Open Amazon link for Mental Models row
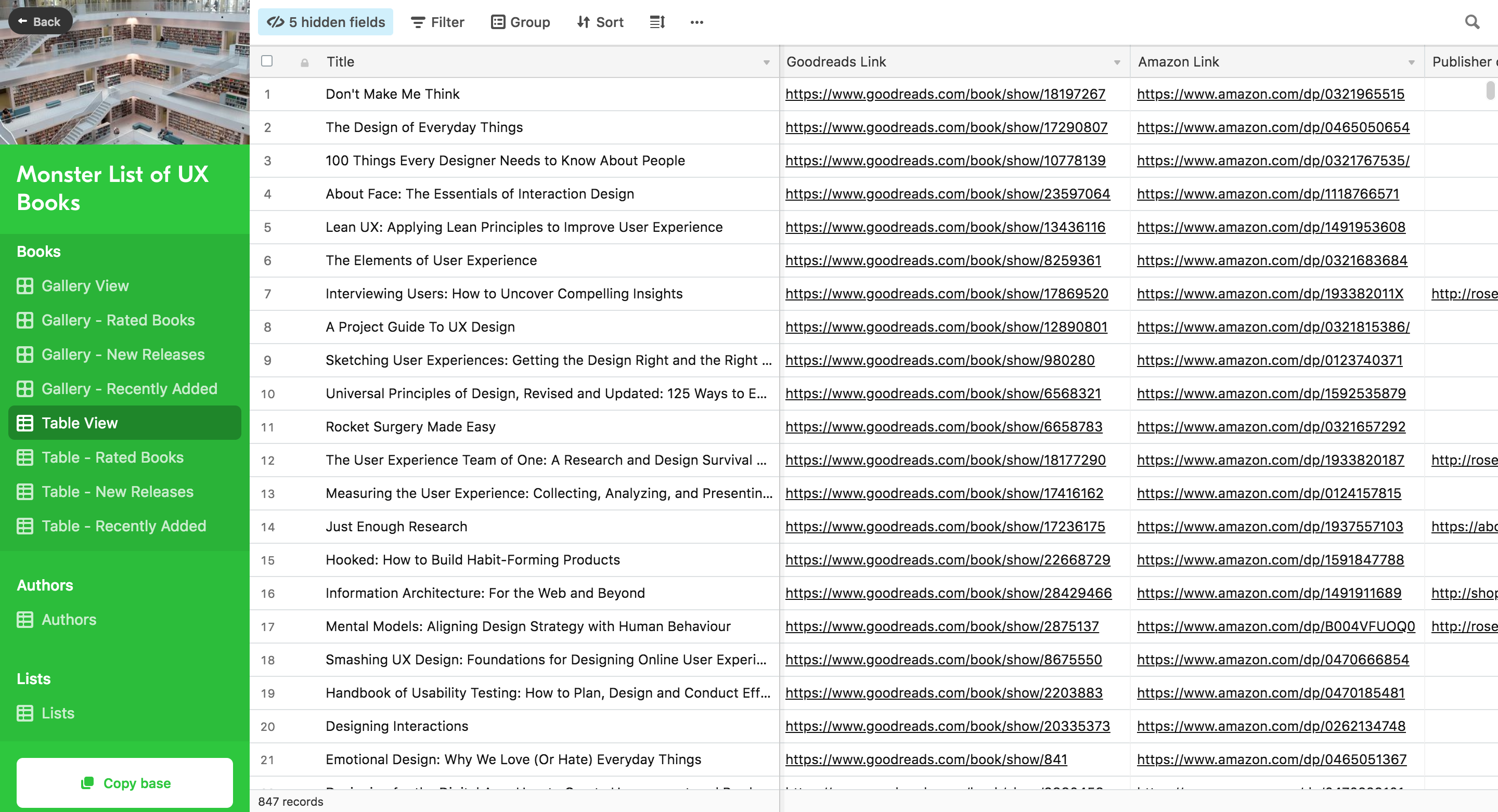This screenshot has width=1498, height=812. click(x=1276, y=626)
